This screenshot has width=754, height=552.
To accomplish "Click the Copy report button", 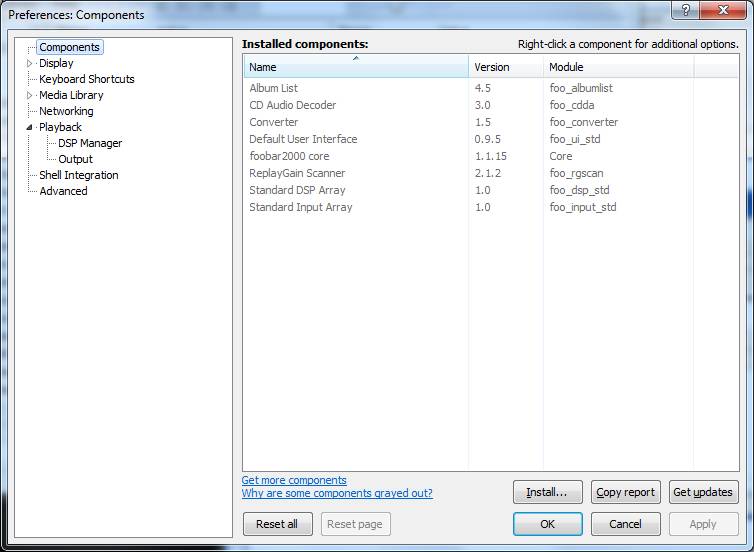I will click(626, 492).
